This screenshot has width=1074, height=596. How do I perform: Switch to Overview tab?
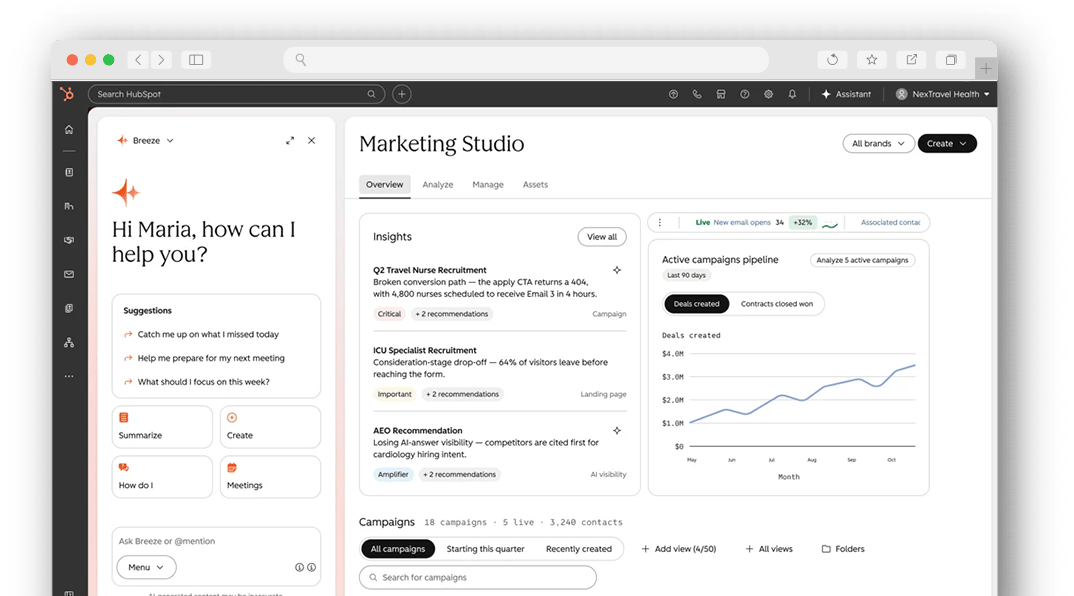(384, 185)
